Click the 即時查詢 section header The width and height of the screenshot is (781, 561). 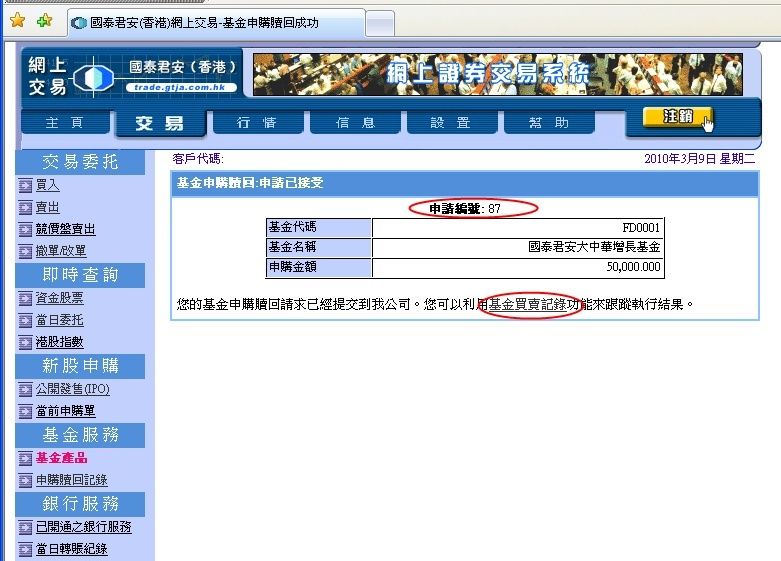tap(80, 275)
